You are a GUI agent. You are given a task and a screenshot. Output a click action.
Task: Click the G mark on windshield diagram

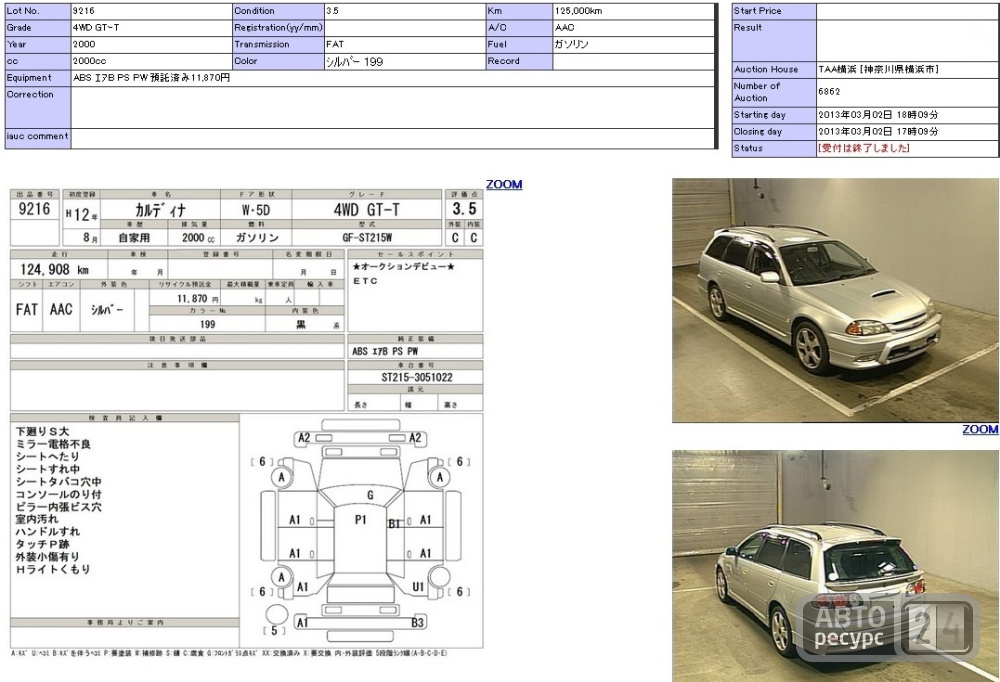[x=371, y=495]
